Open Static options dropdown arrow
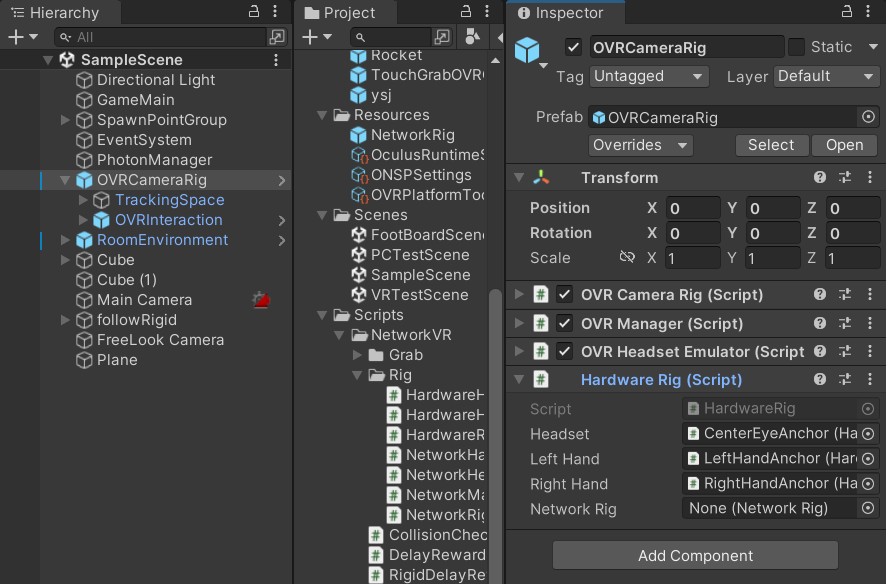The width and height of the screenshot is (886, 584). coord(873,47)
